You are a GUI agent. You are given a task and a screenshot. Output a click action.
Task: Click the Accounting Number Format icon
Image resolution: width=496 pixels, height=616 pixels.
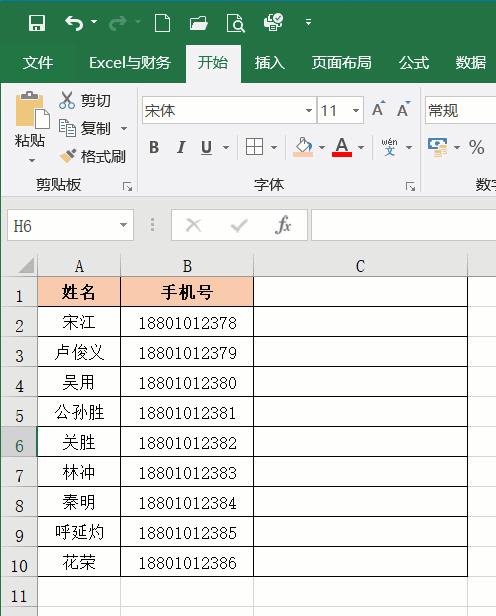tap(438, 148)
